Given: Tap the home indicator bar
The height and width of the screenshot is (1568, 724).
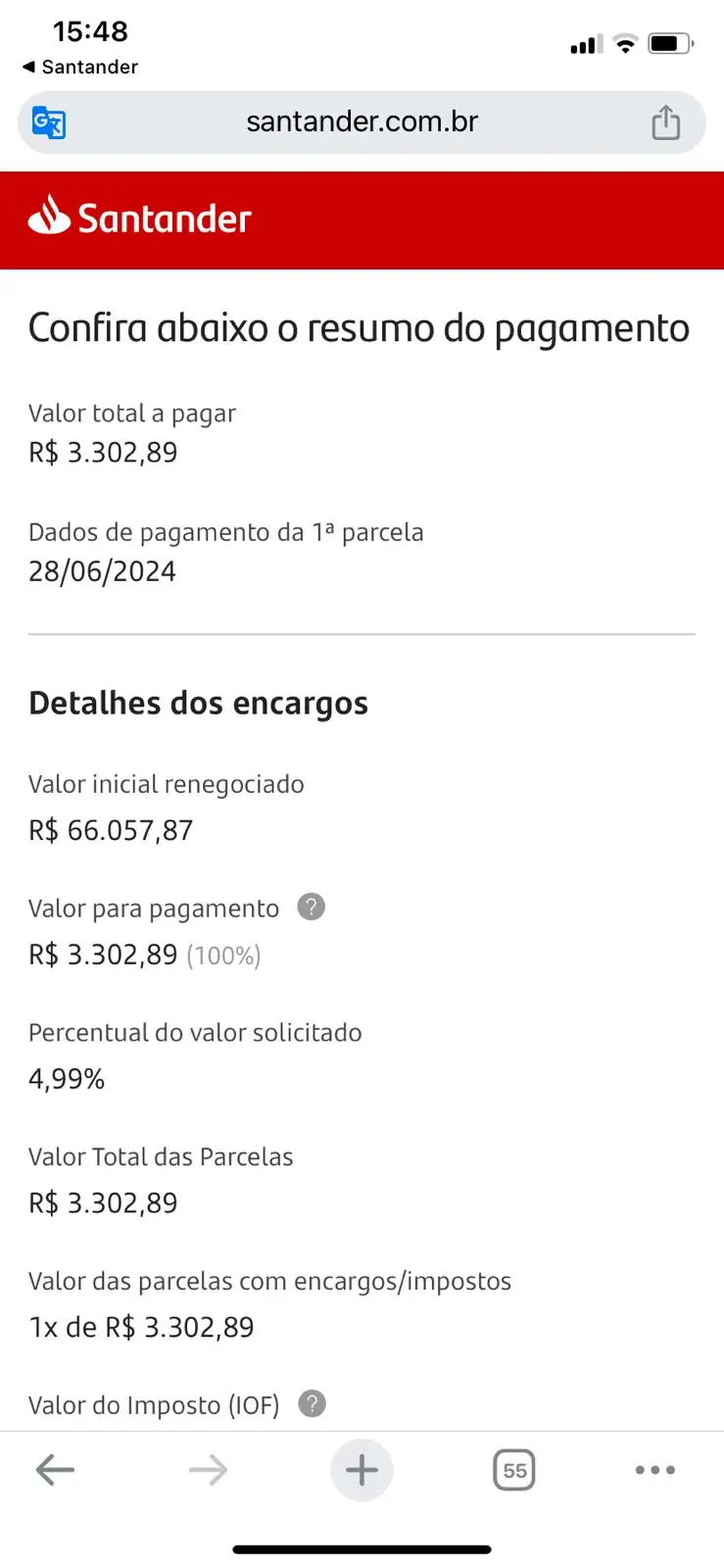Looking at the screenshot, I should click(x=362, y=1549).
